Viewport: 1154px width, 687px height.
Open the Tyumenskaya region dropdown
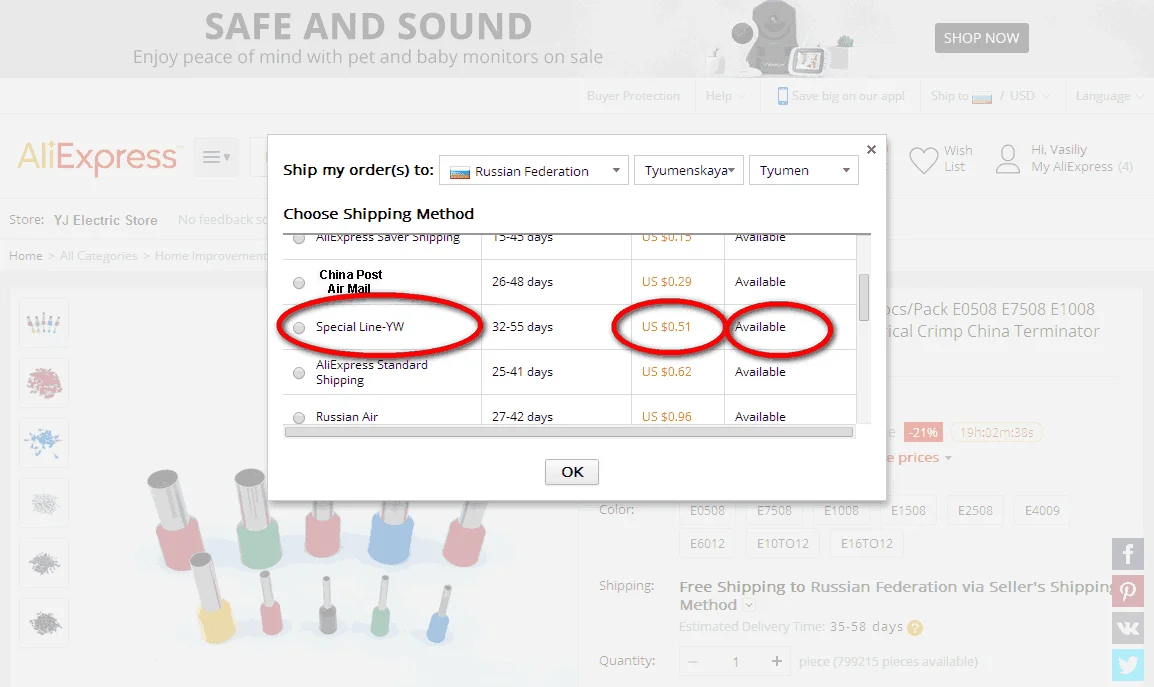pos(689,170)
